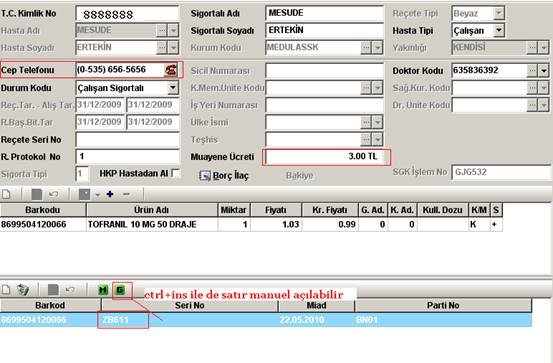Click the phone icon in Cep Telefonu field
The image size is (553, 363).
pos(171,70)
